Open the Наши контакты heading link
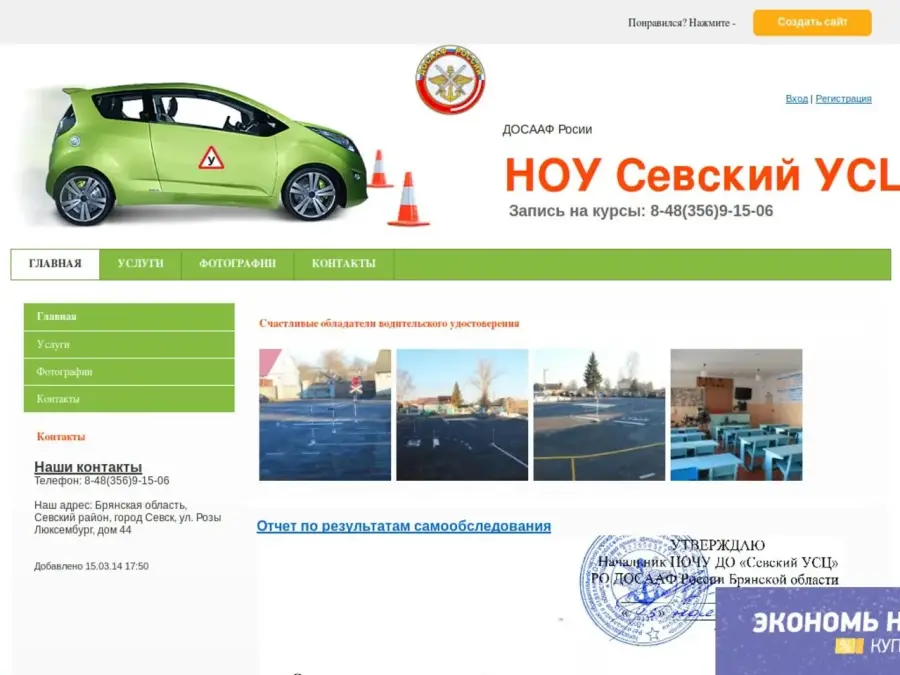 click(x=88, y=467)
